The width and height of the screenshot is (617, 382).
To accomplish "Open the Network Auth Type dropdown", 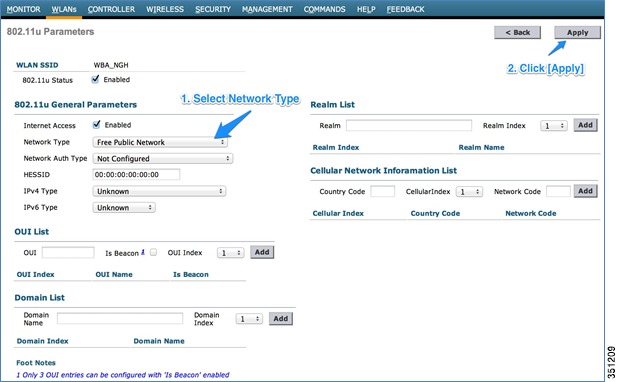I will click(163, 159).
